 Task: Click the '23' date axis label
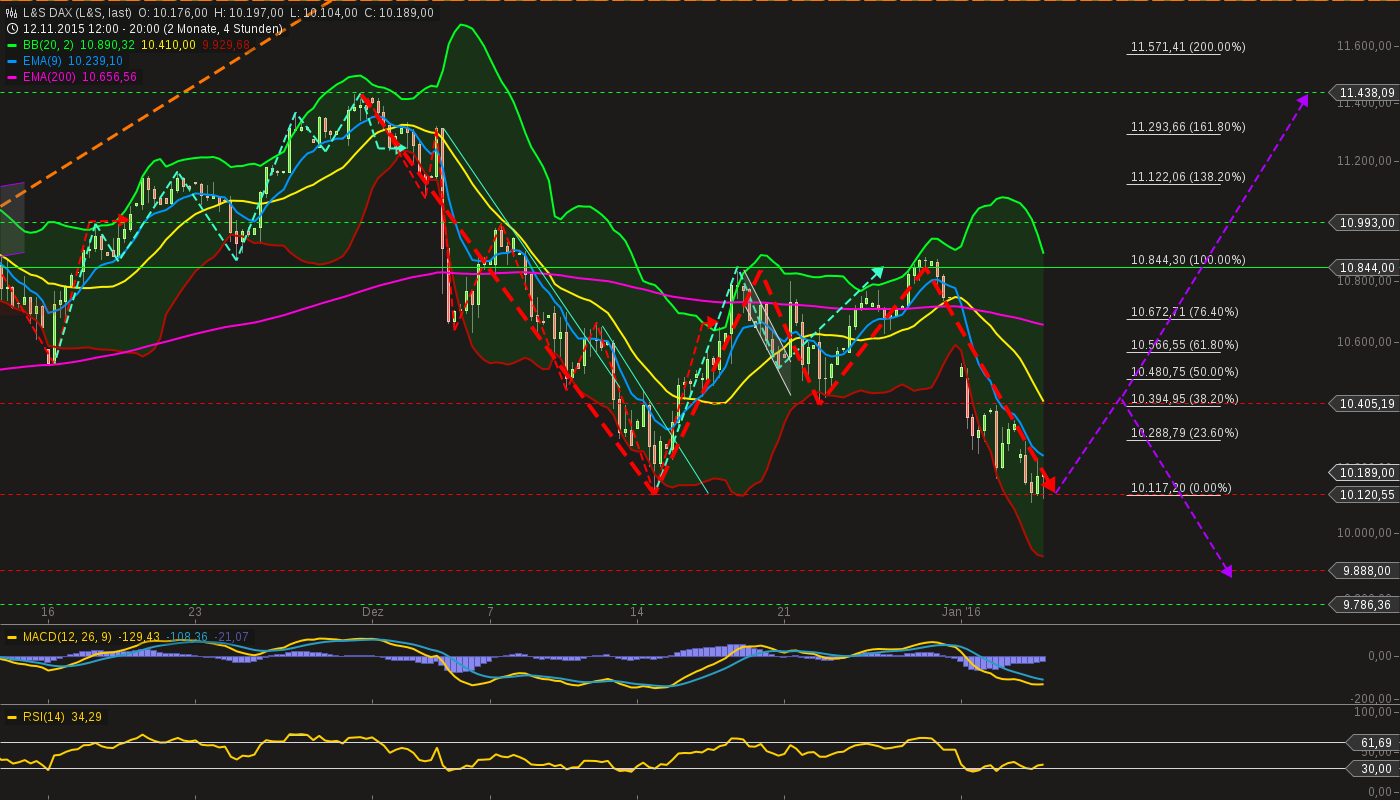(195, 612)
